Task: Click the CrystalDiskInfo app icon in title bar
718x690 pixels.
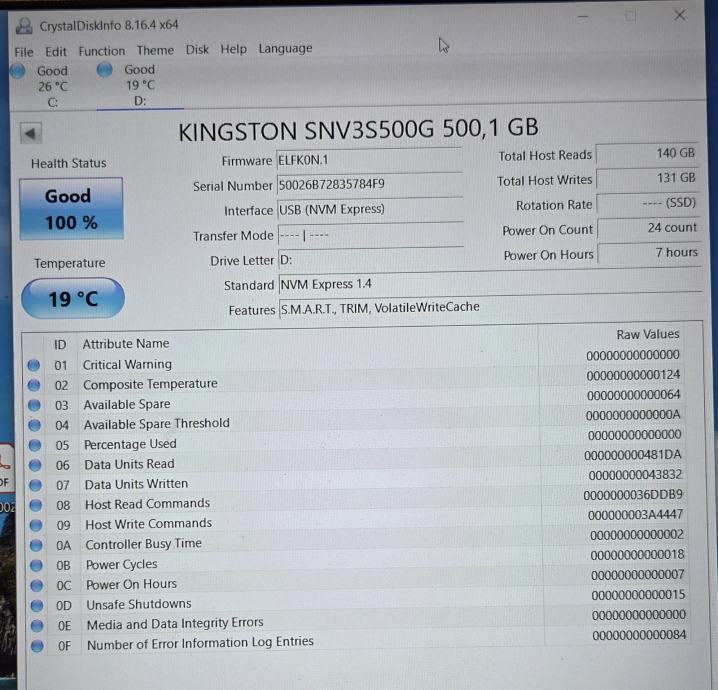Action: (x=24, y=26)
